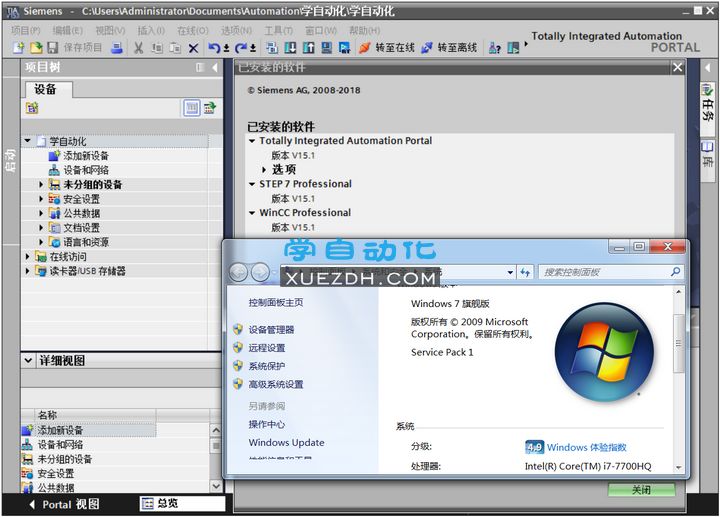Open the 编辑(E) menu

tap(68, 30)
